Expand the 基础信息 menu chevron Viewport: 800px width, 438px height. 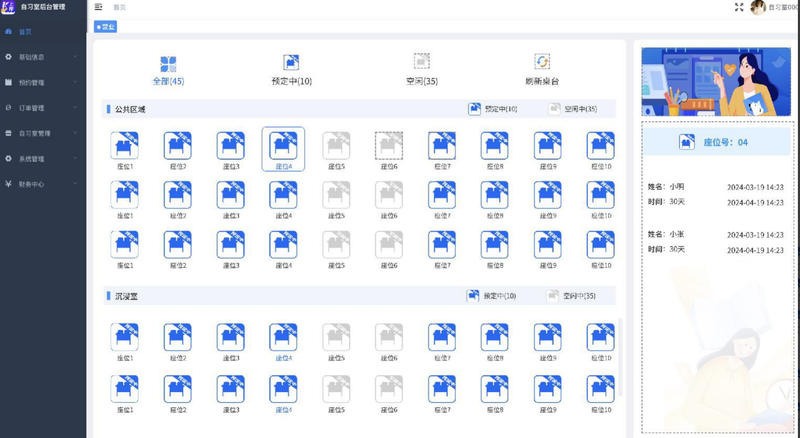[75, 57]
